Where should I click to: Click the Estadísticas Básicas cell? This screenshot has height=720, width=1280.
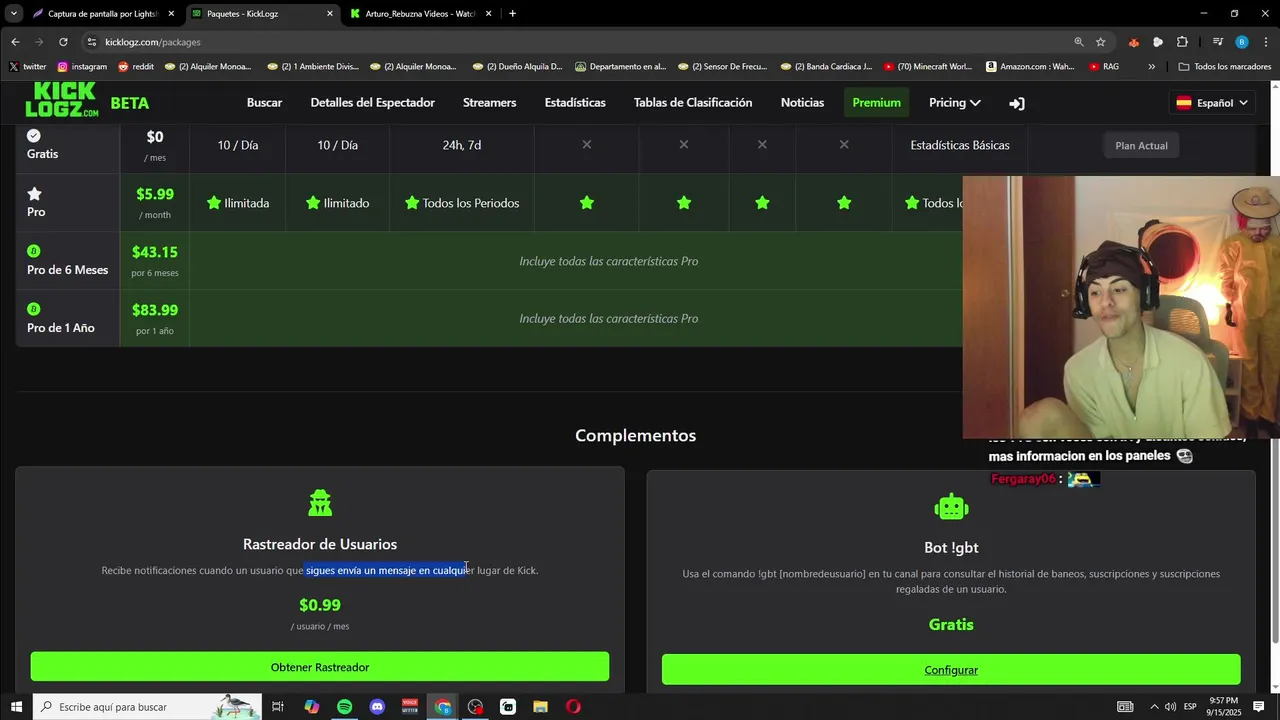pos(960,145)
